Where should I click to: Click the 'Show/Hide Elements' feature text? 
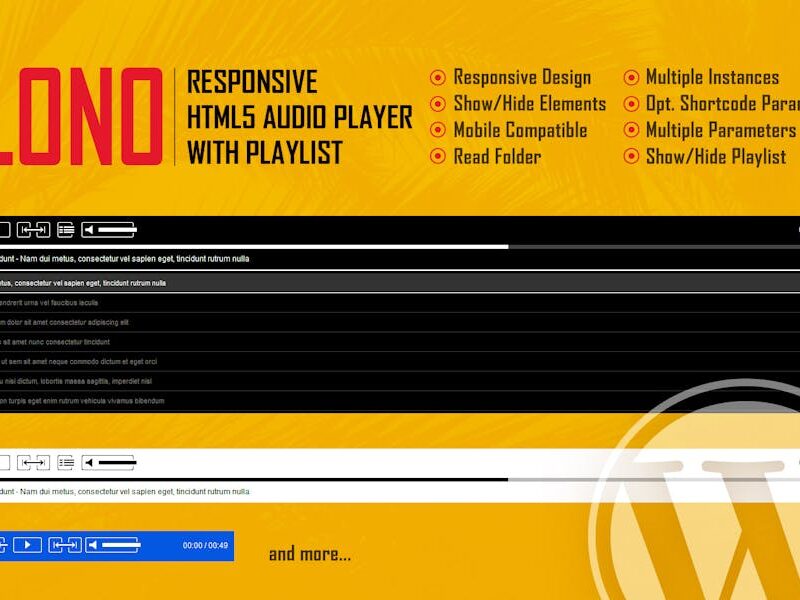[x=530, y=104]
